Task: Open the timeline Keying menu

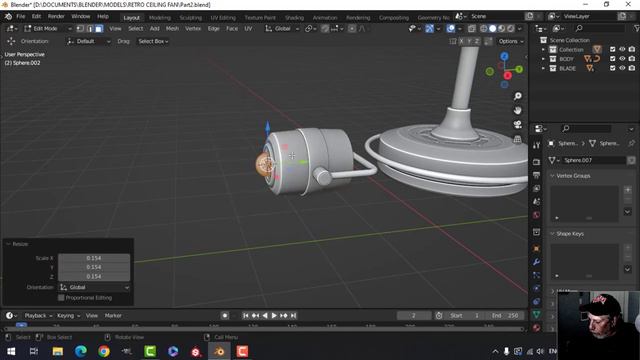Action: pos(68,316)
